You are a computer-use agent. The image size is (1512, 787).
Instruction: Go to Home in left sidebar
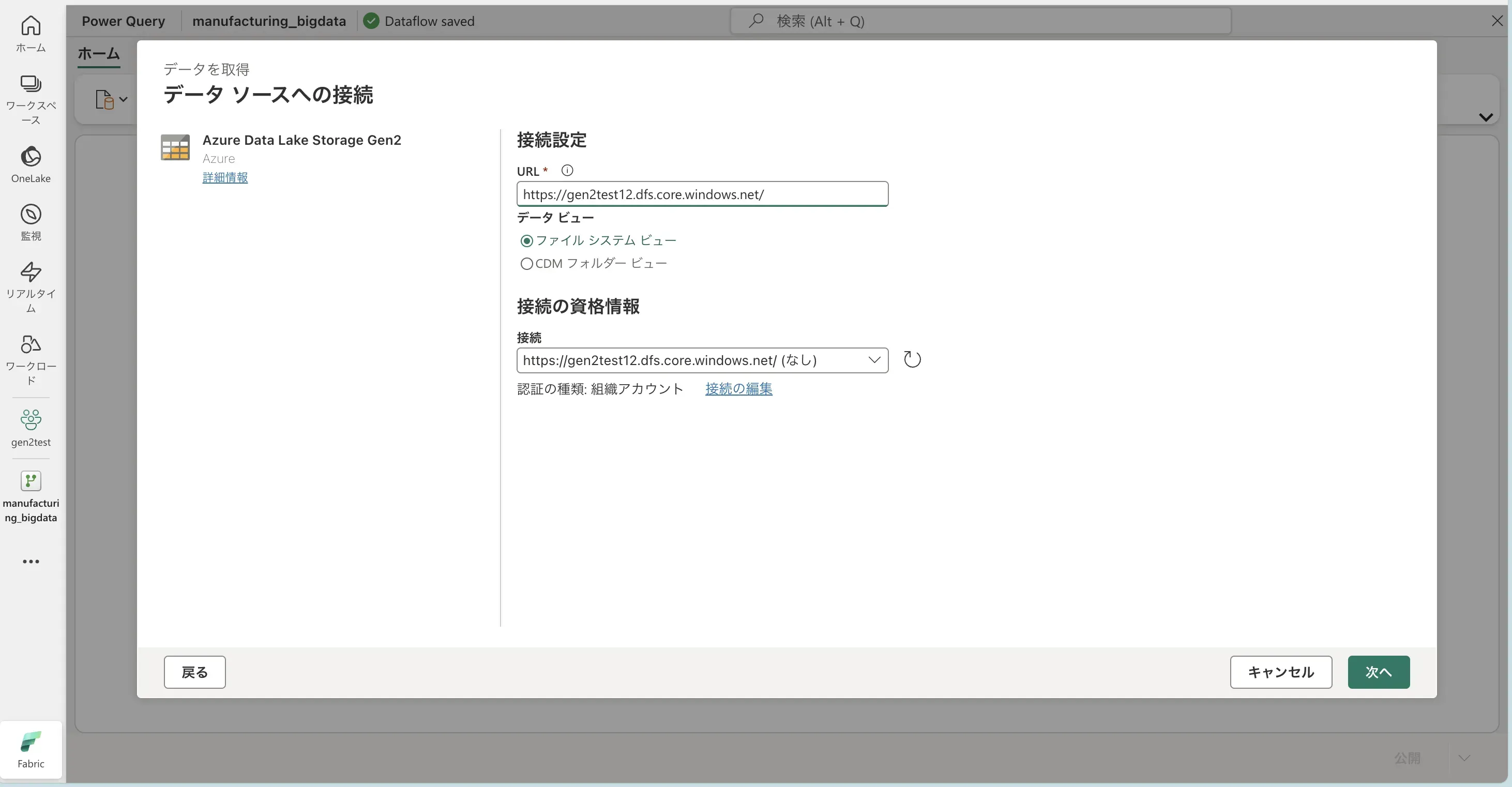click(31, 34)
